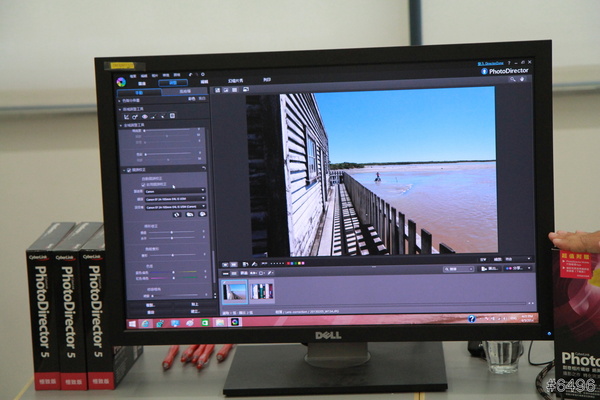The image size is (600, 400).
Task: Open the lens maker dropdown showing Canon
Action: [175, 191]
